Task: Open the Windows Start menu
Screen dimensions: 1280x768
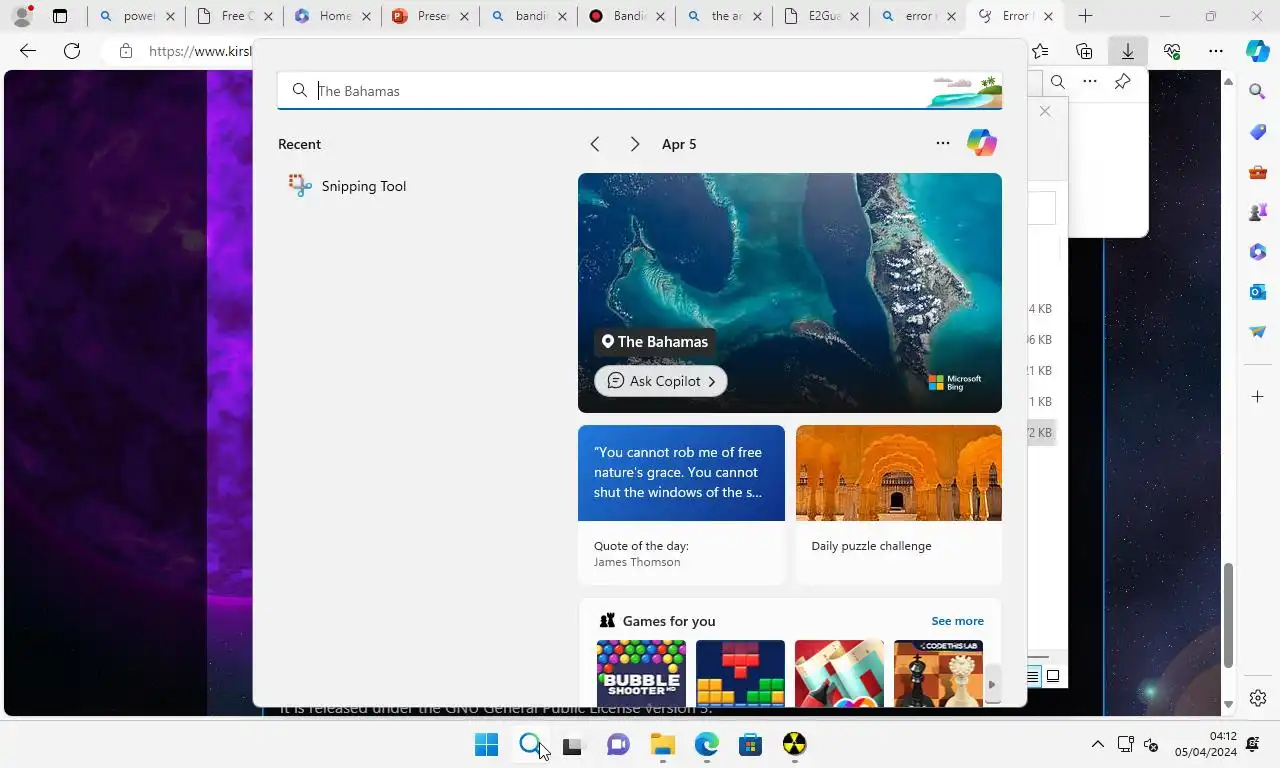Action: (486, 744)
